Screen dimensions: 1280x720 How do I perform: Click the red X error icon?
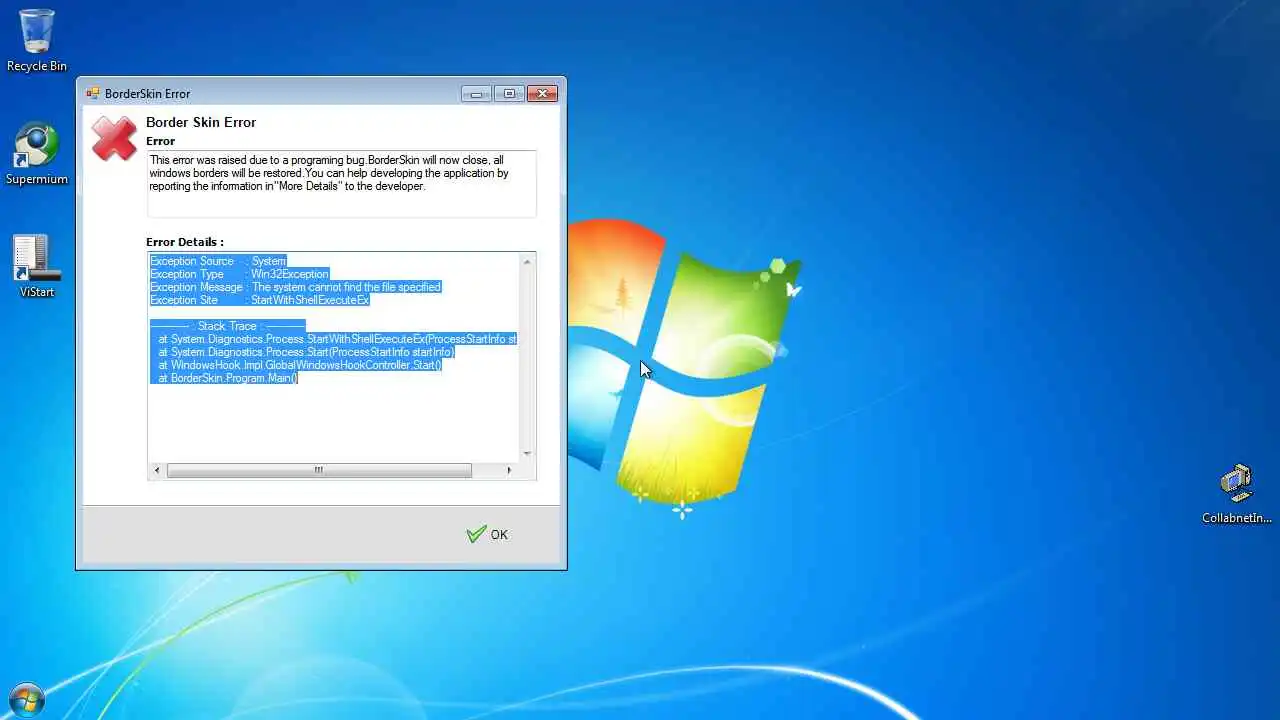(x=114, y=138)
